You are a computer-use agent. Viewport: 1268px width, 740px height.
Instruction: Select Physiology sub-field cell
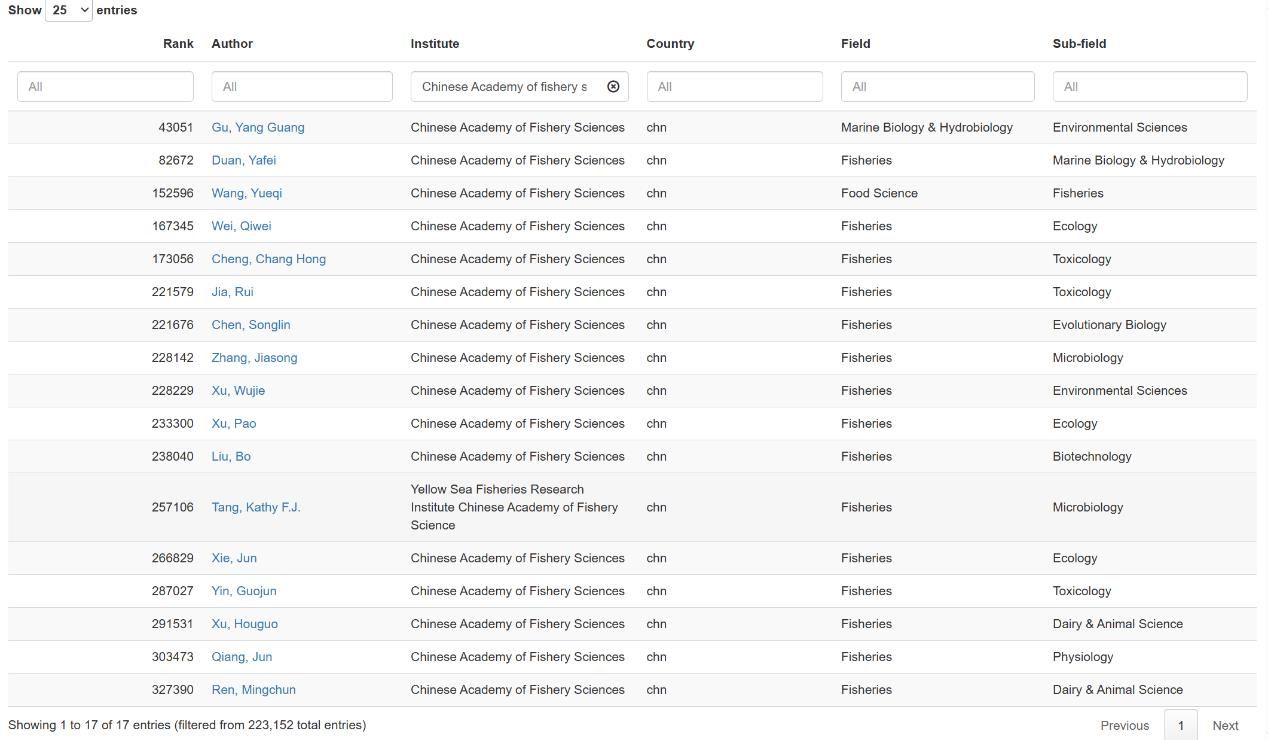[1083, 657]
